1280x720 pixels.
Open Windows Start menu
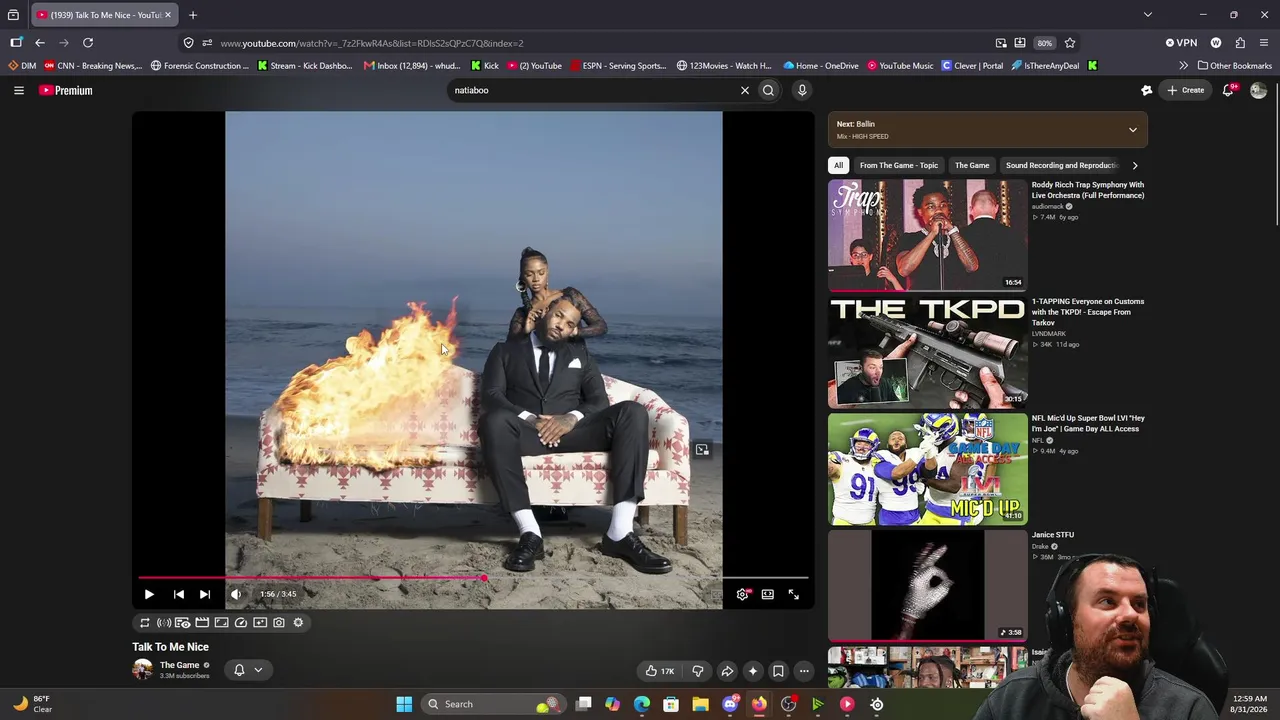[x=404, y=704]
